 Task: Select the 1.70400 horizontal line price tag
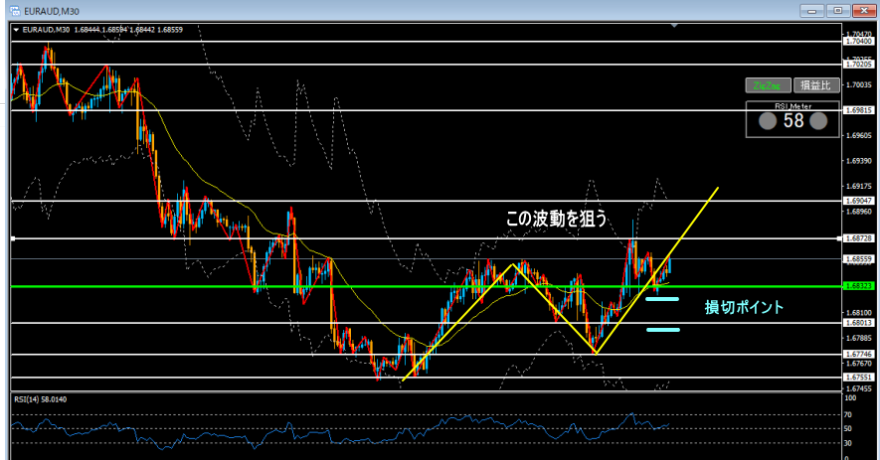(x=858, y=42)
